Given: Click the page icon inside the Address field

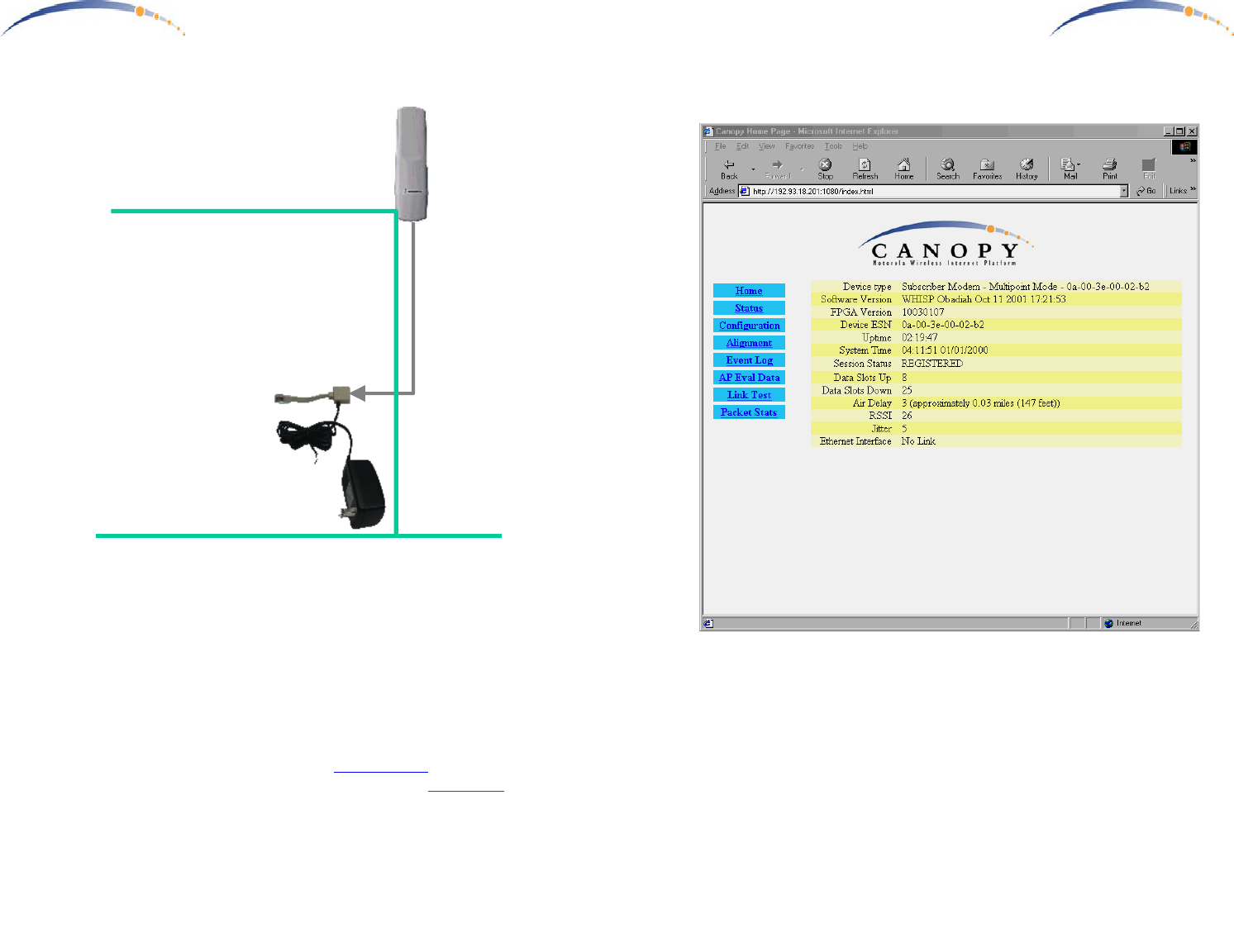Looking at the screenshot, I should (x=745, y=191).
